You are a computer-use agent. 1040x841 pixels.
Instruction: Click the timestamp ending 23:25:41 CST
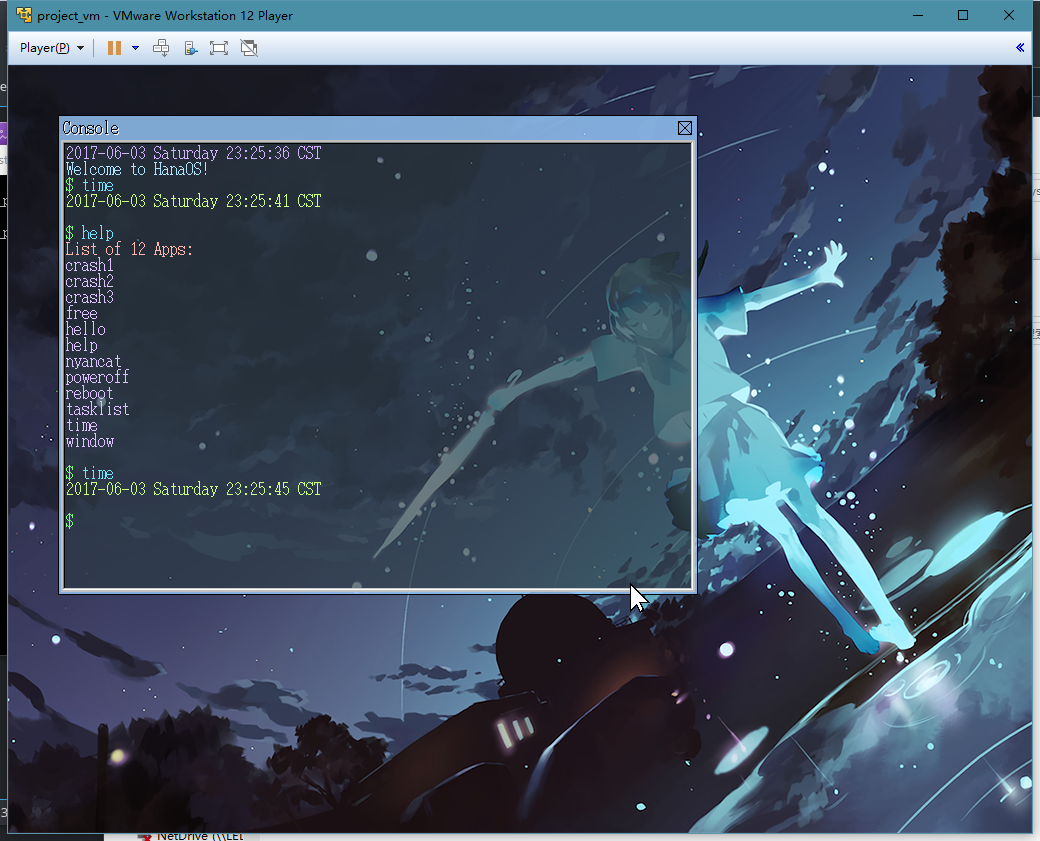(x=193, y=201)
